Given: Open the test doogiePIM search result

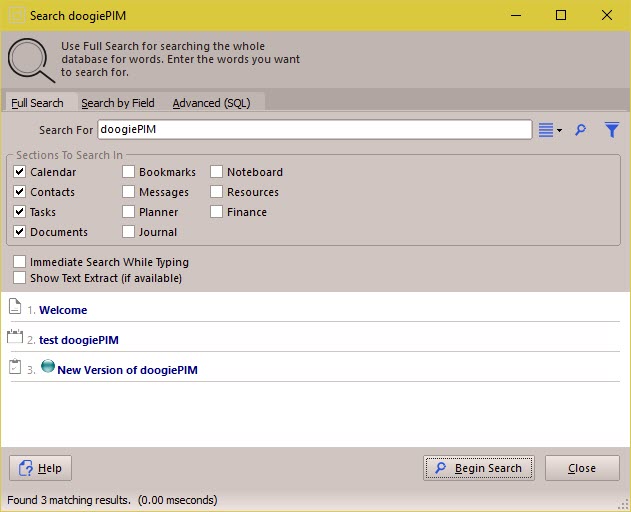Looking at the screenshot, I should (79, 340).
